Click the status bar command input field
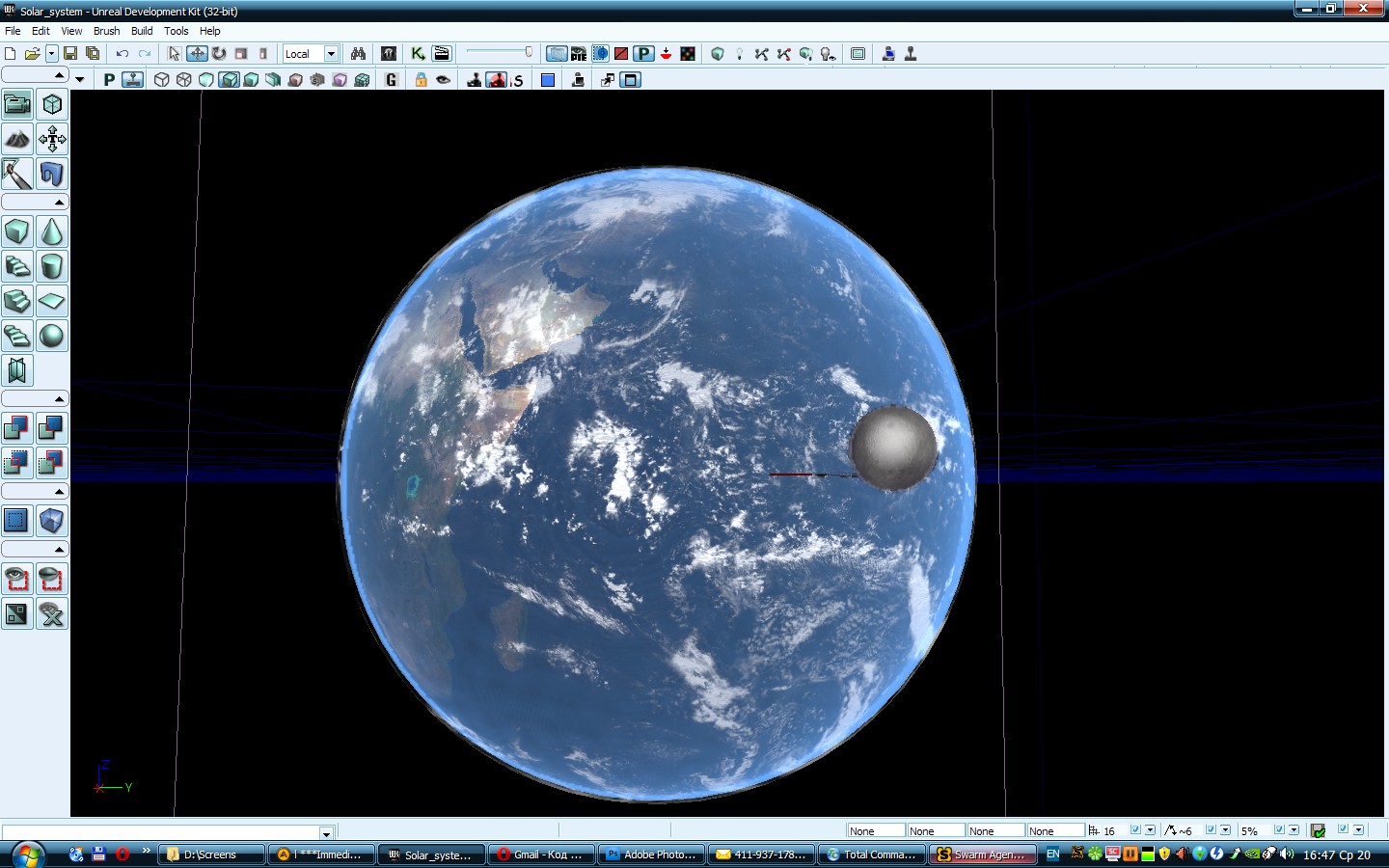This screenshot has width=1389, height=868. point(160,832)
